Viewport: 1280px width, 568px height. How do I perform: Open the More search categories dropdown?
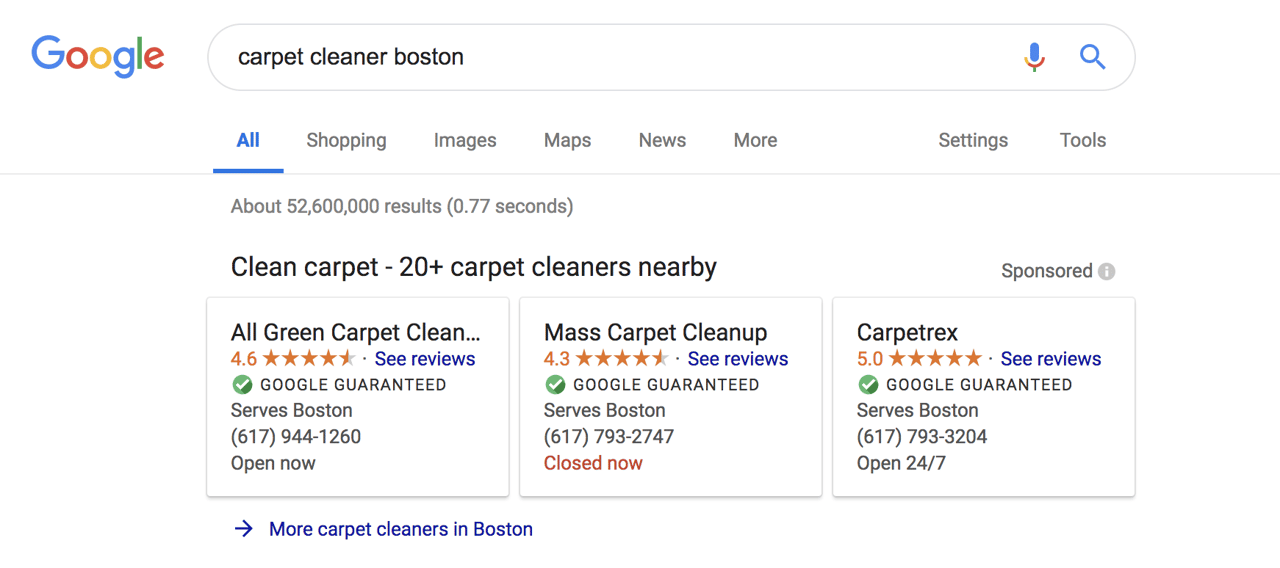[x=755, y=141]
